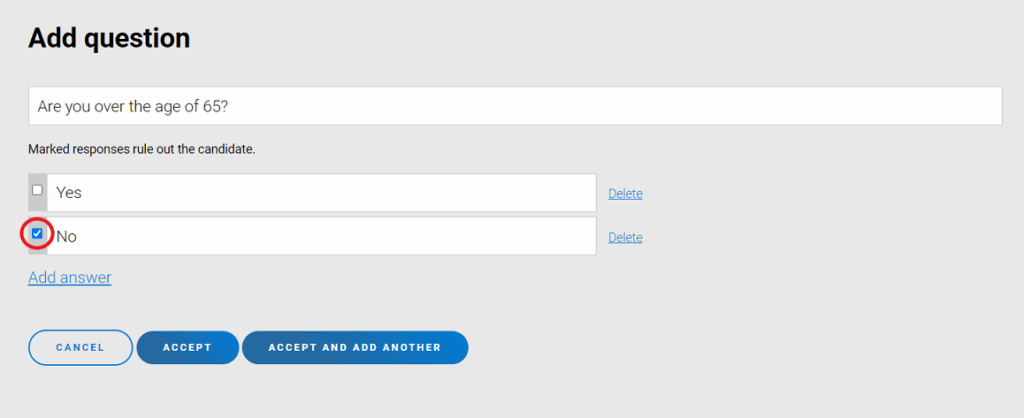Save the question with Accept
The height and width of the screenshot is (418, 1024).
(x=187, y=348)
